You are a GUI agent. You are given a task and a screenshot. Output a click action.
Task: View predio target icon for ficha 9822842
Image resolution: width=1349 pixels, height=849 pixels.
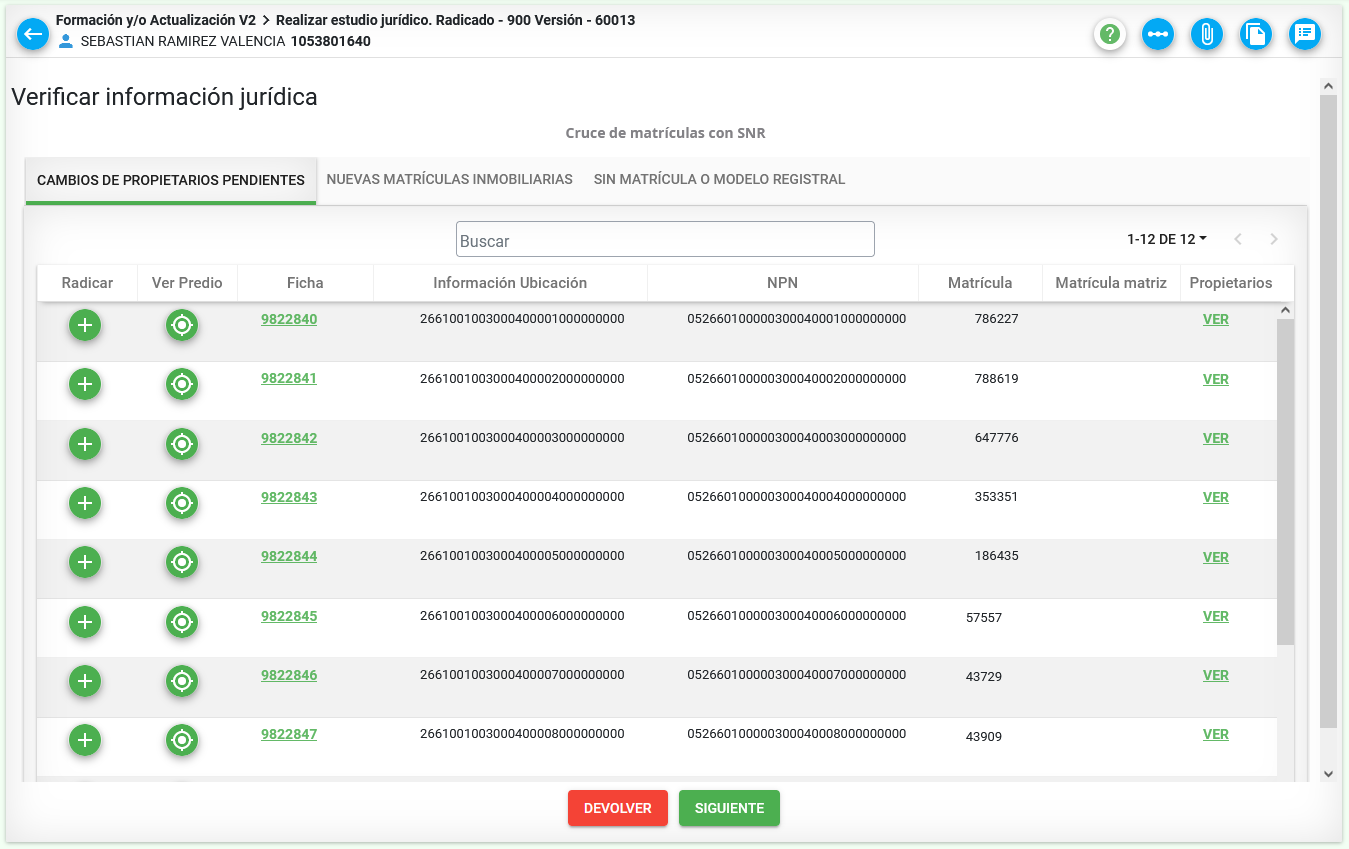point(182,444)
